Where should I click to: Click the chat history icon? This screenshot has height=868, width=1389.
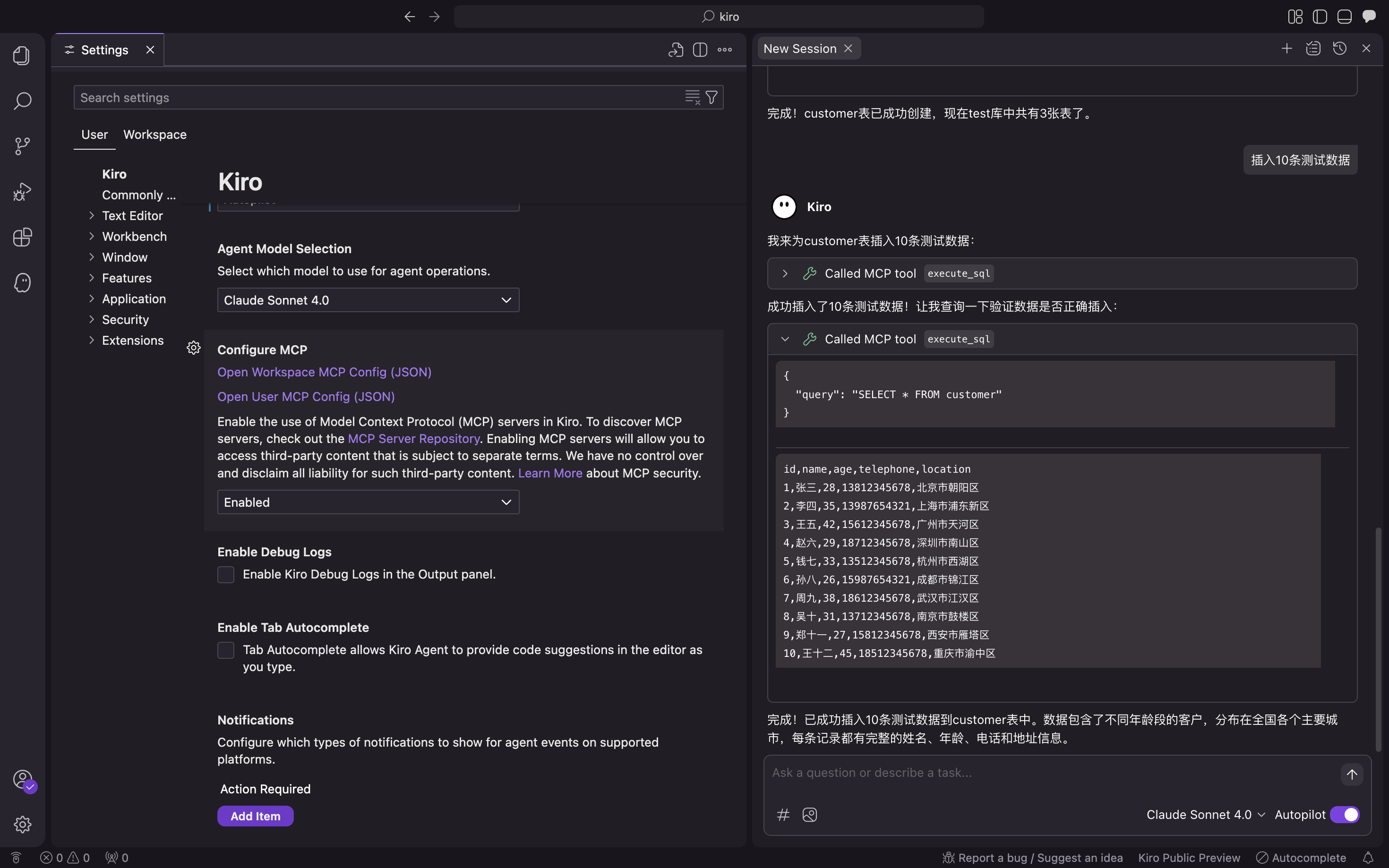pyautogui.click(x=1339, y=49)
